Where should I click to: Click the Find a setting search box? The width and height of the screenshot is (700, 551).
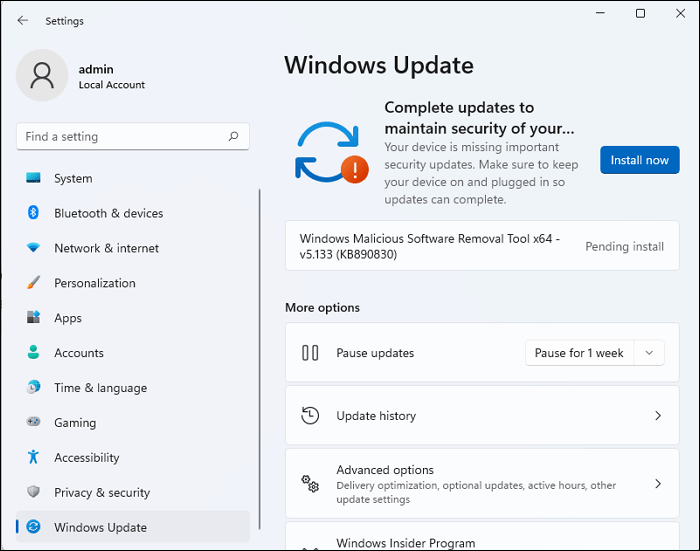point(120,137)
